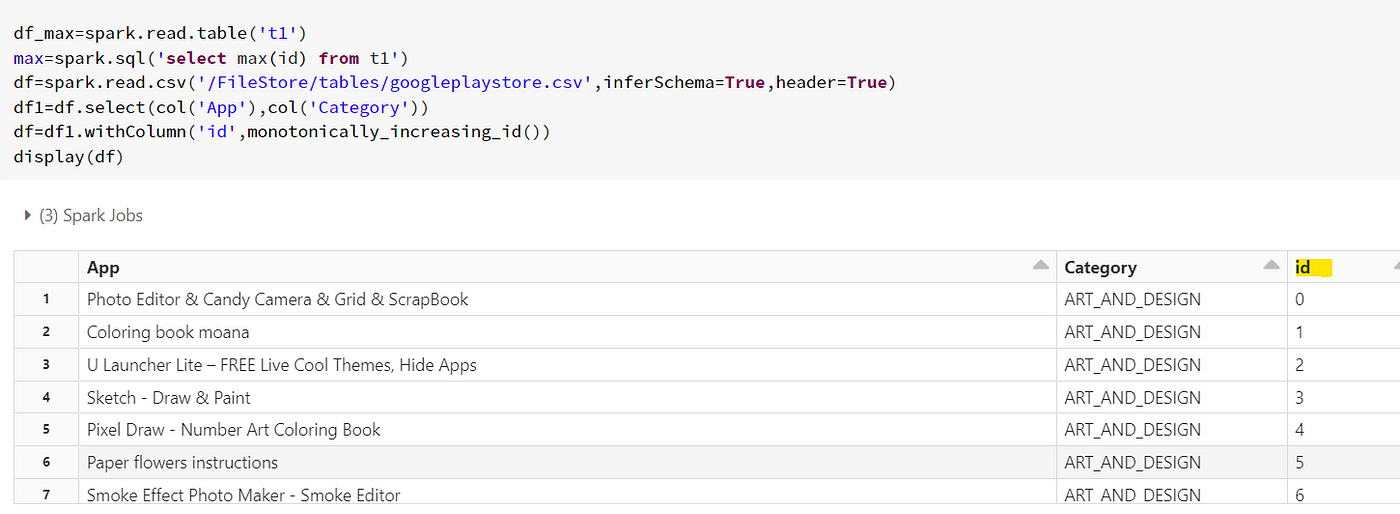Place cursor in the spark.read.csv code line
Image resolution: width=1400 pixels, height=514 pixels.
coord(455,82)
